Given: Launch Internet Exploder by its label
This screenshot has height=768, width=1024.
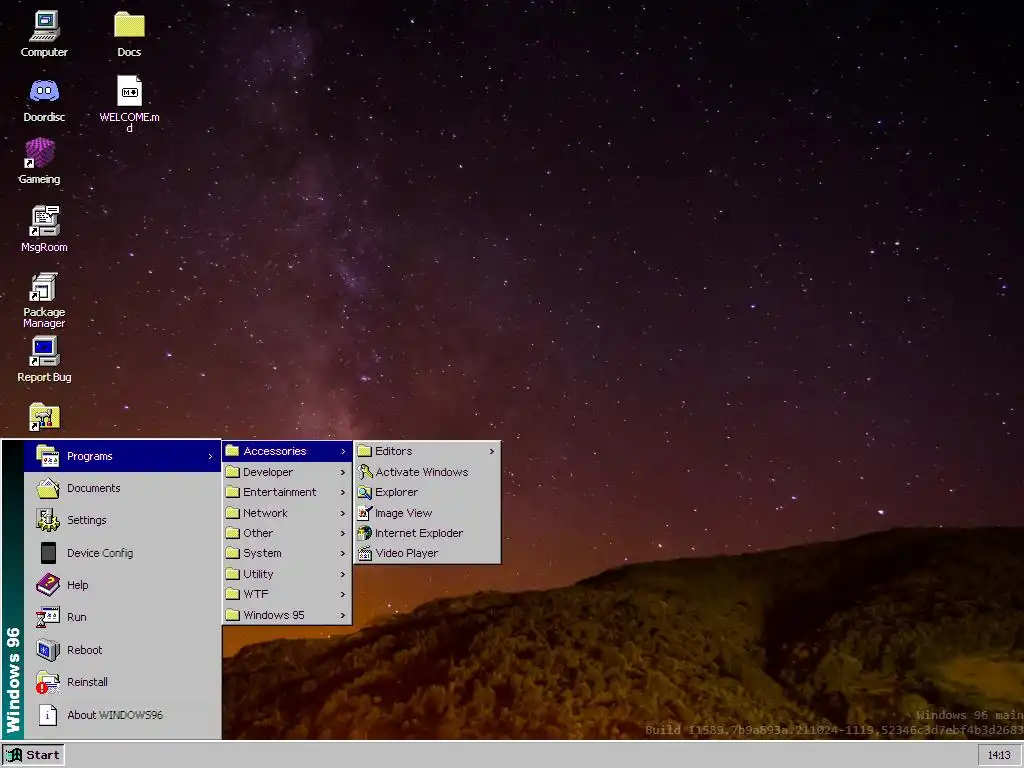Looking at the screenshot, I should point(419,533).
